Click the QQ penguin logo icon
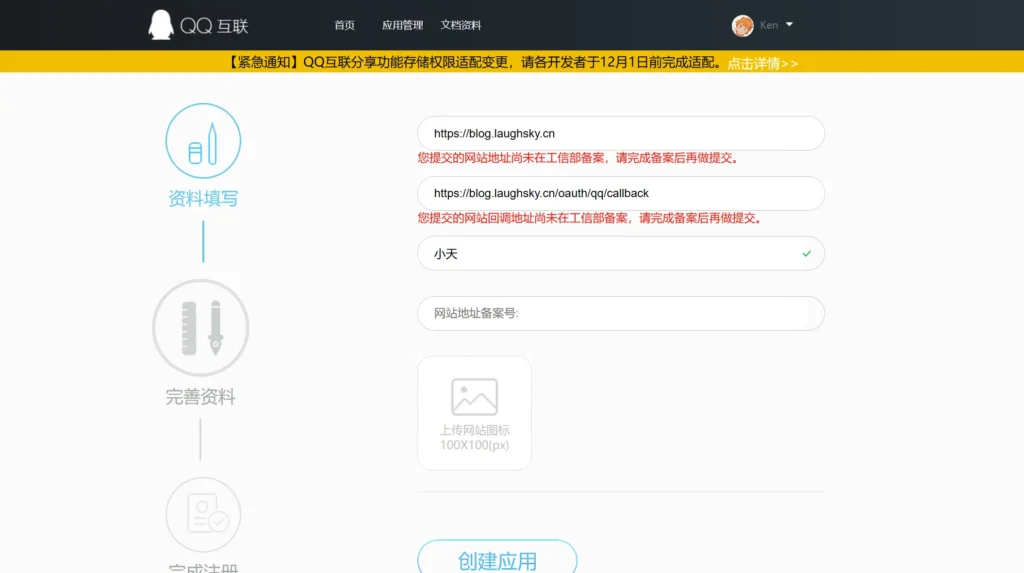Image resolution: width=1024 pixels, height=573 pixels. pyautogui.click(x=161, y=25)
